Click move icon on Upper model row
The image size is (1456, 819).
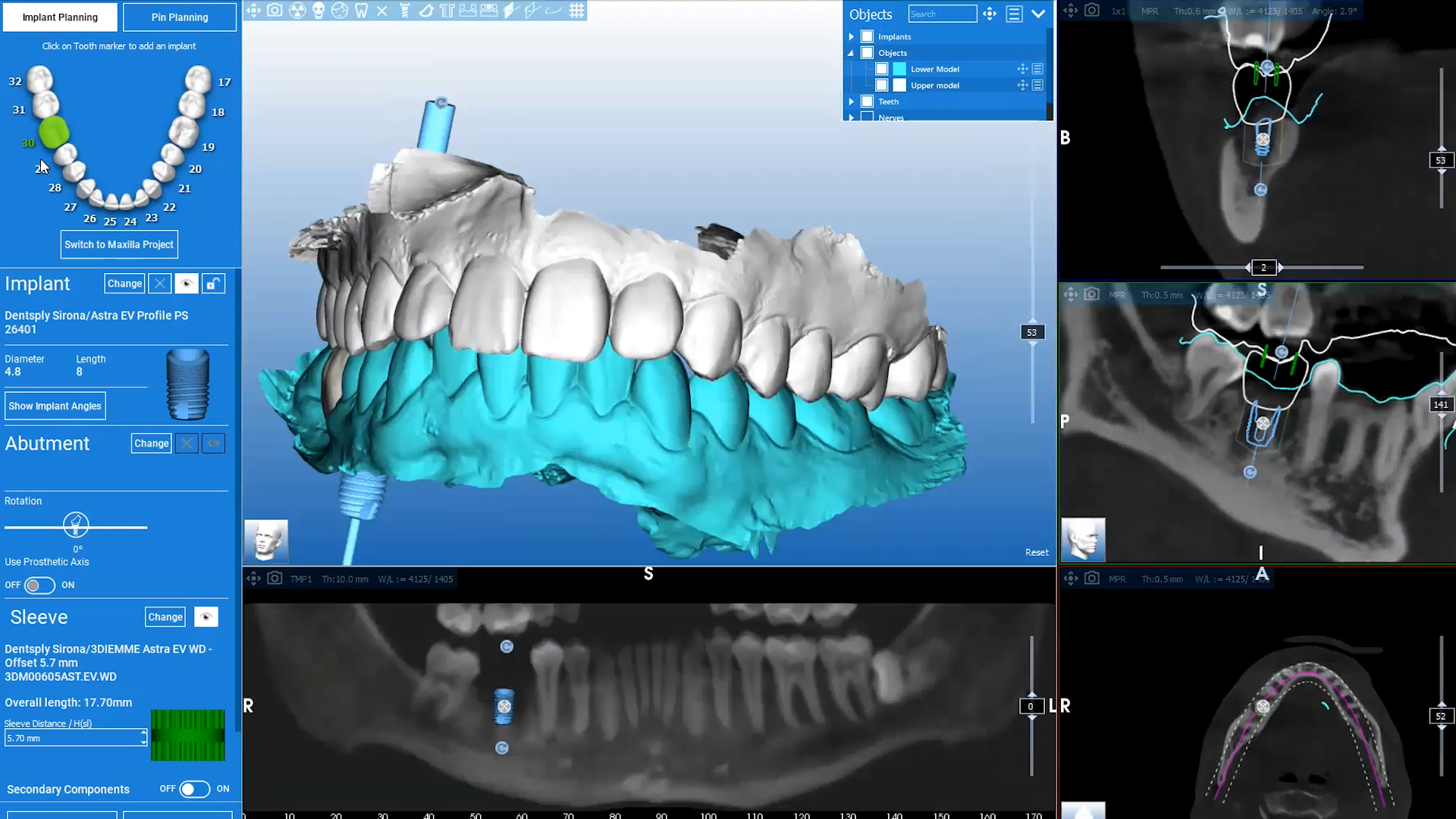tap(1022, 86)
